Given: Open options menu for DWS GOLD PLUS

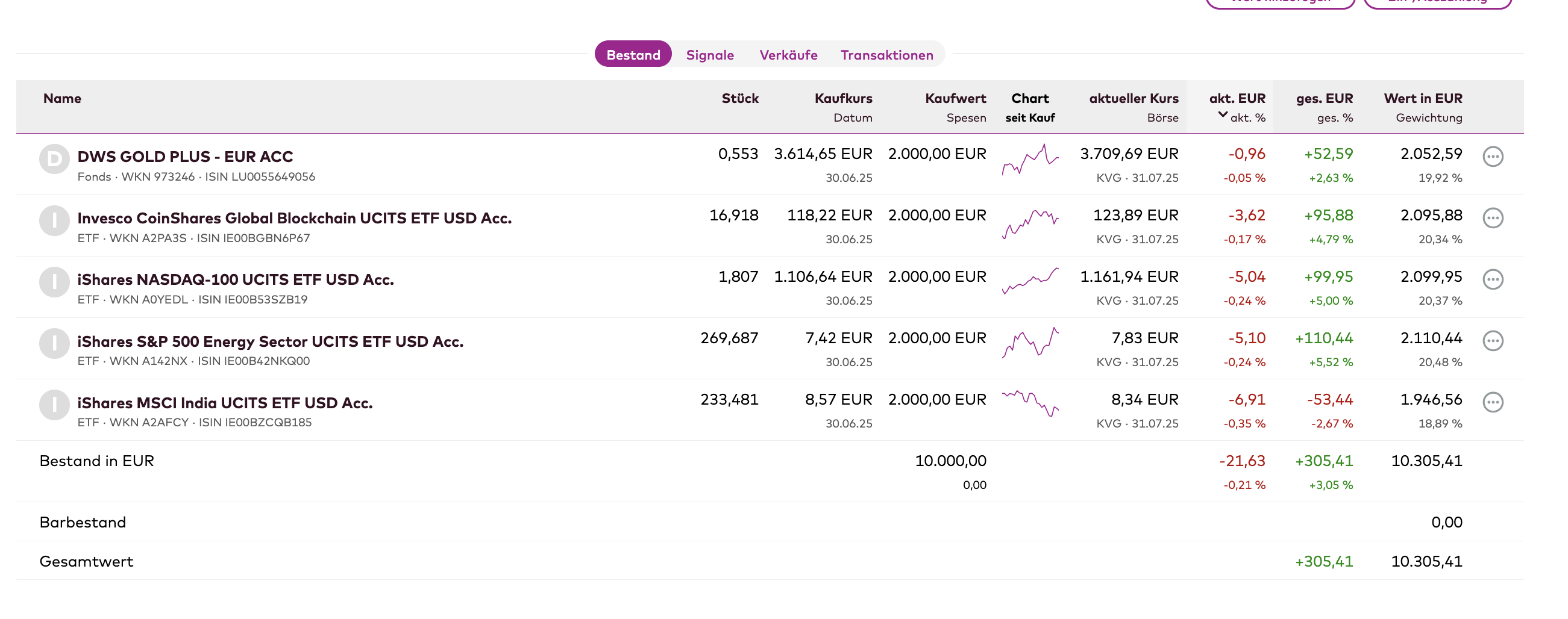Looking at the screenshot, I should [1493, 157].
